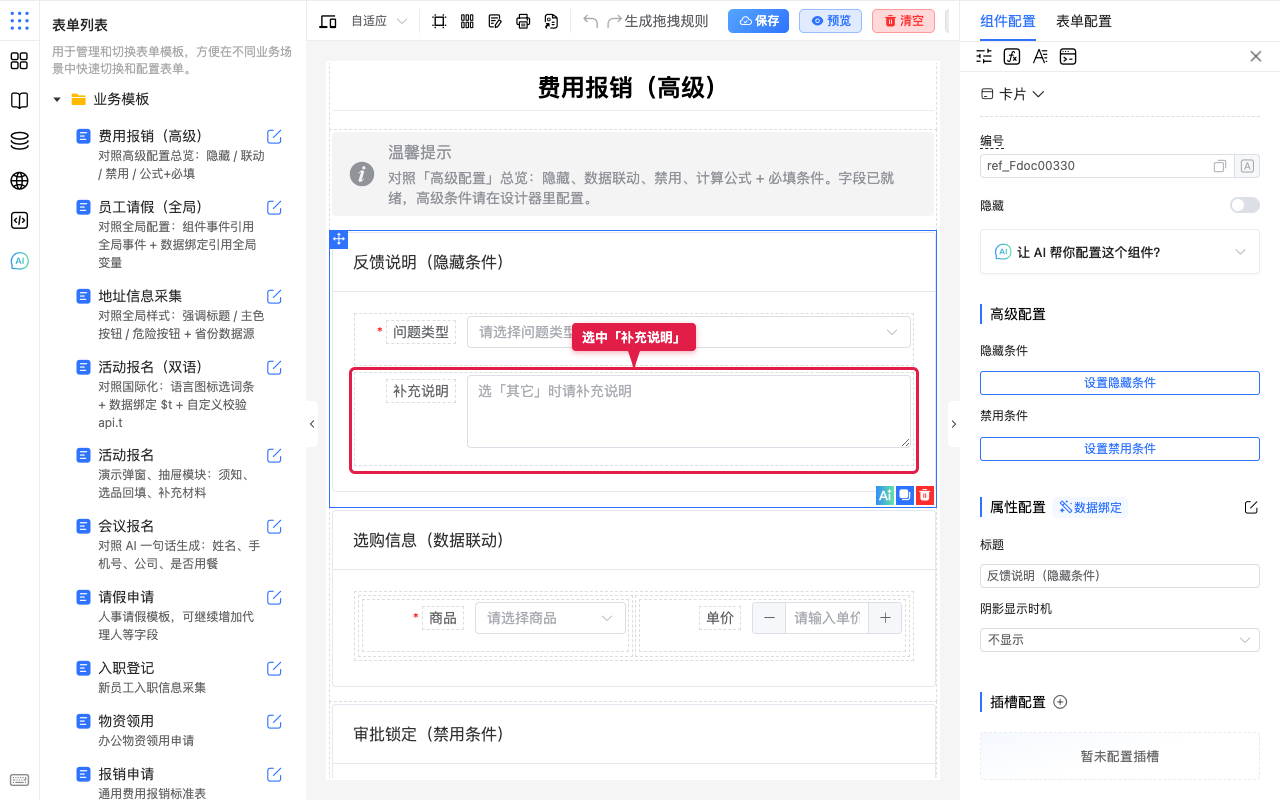Viewport: 1280px width, 800px height.
Task: Collapse the right panel arrow
Action: (x=953, y=424)
